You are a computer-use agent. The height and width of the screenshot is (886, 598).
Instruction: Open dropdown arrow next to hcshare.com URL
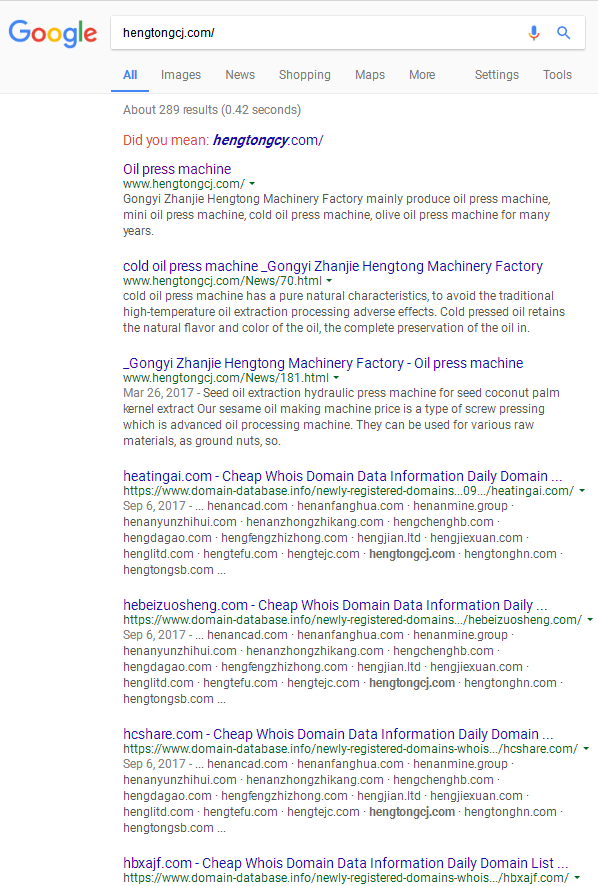586,749
